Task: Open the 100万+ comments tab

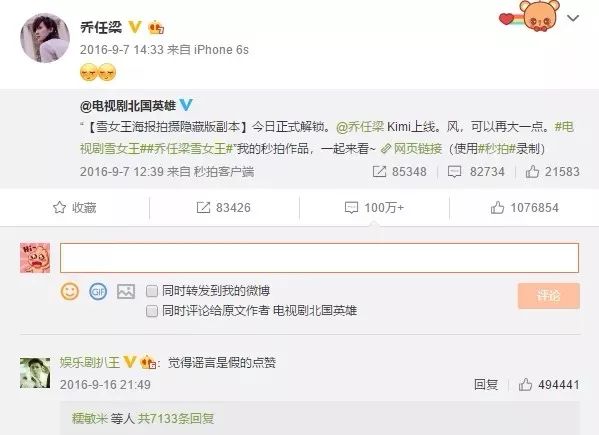Action: tap(374, 208)
